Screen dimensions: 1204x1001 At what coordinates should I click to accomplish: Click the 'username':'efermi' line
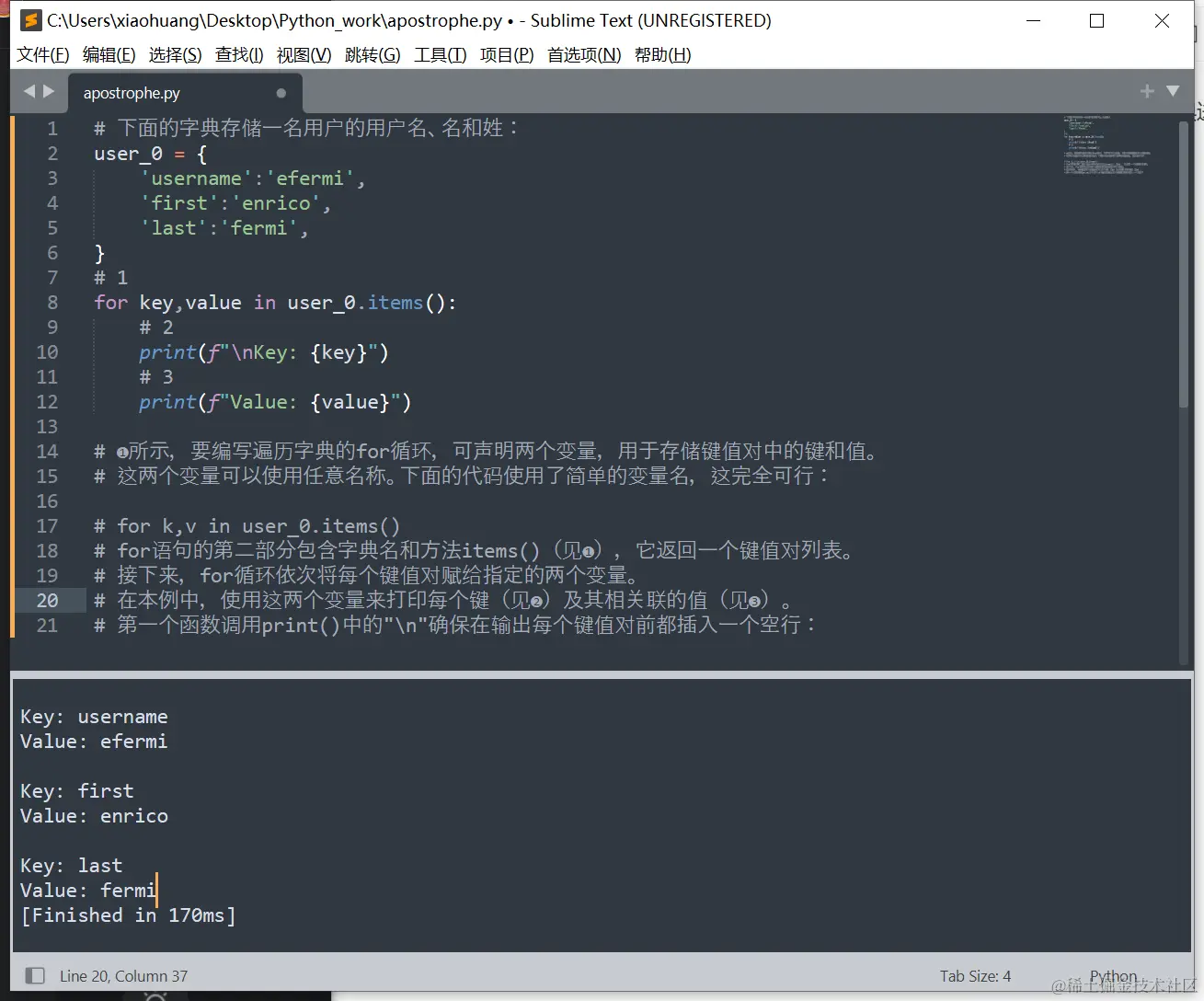[x=253, y=178]
